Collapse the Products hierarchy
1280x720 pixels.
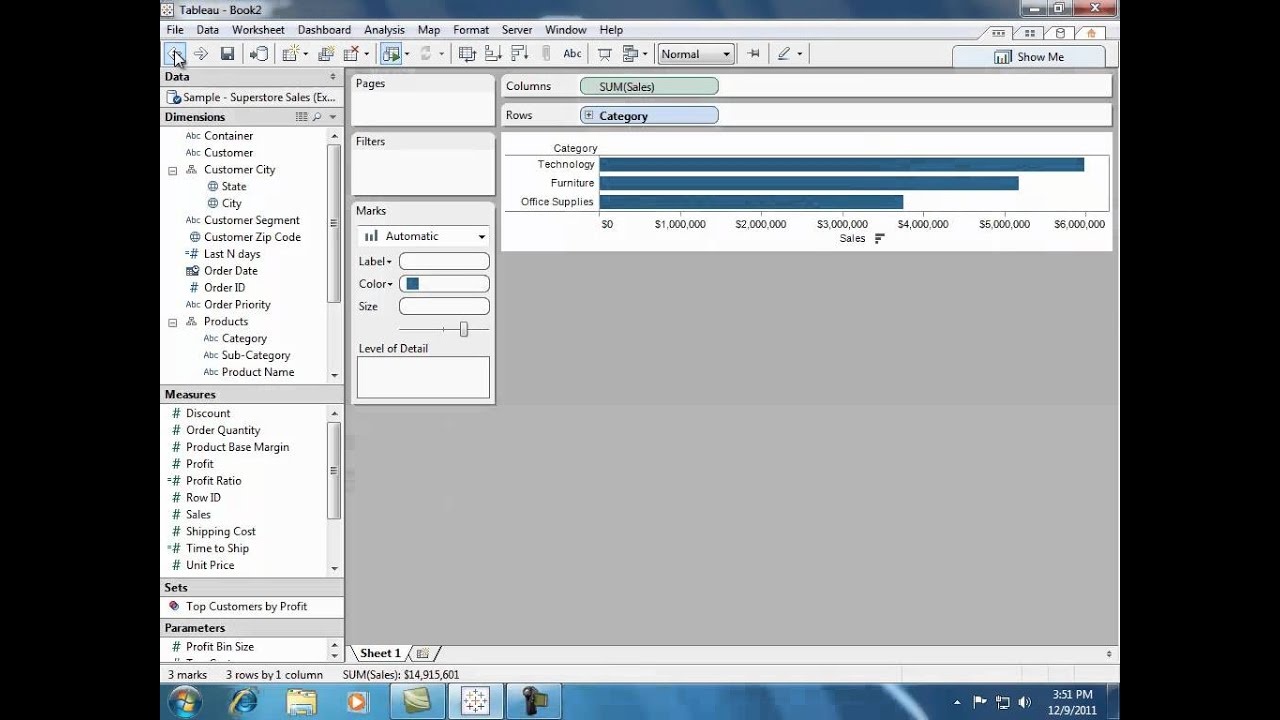click(172, 322)
